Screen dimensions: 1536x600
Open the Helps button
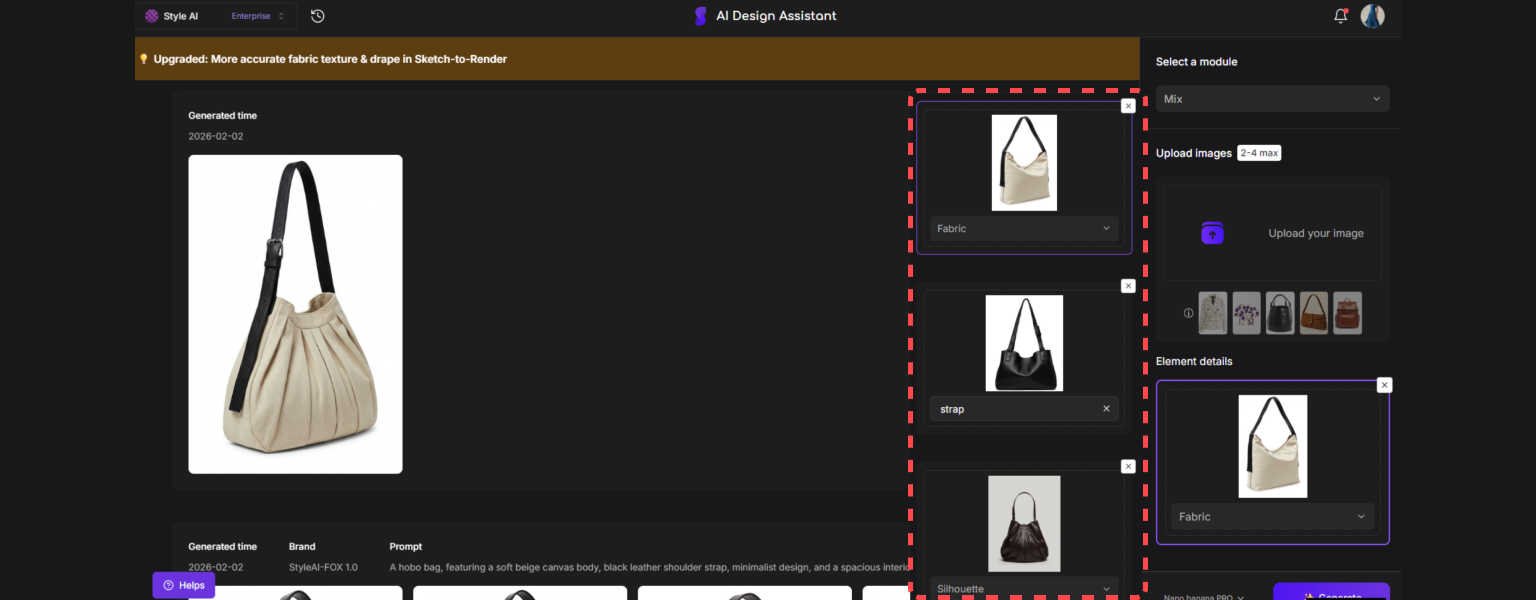point(184,585)
